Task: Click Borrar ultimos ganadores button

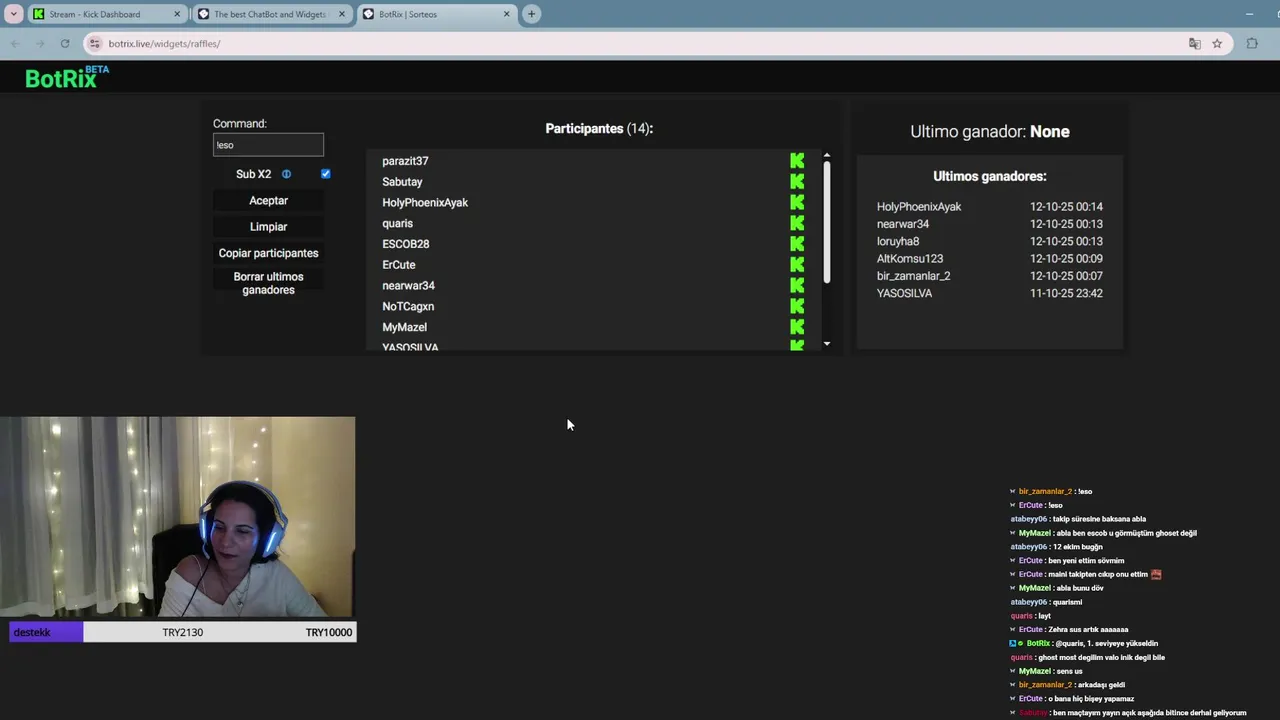Action: tap(268, 283)
